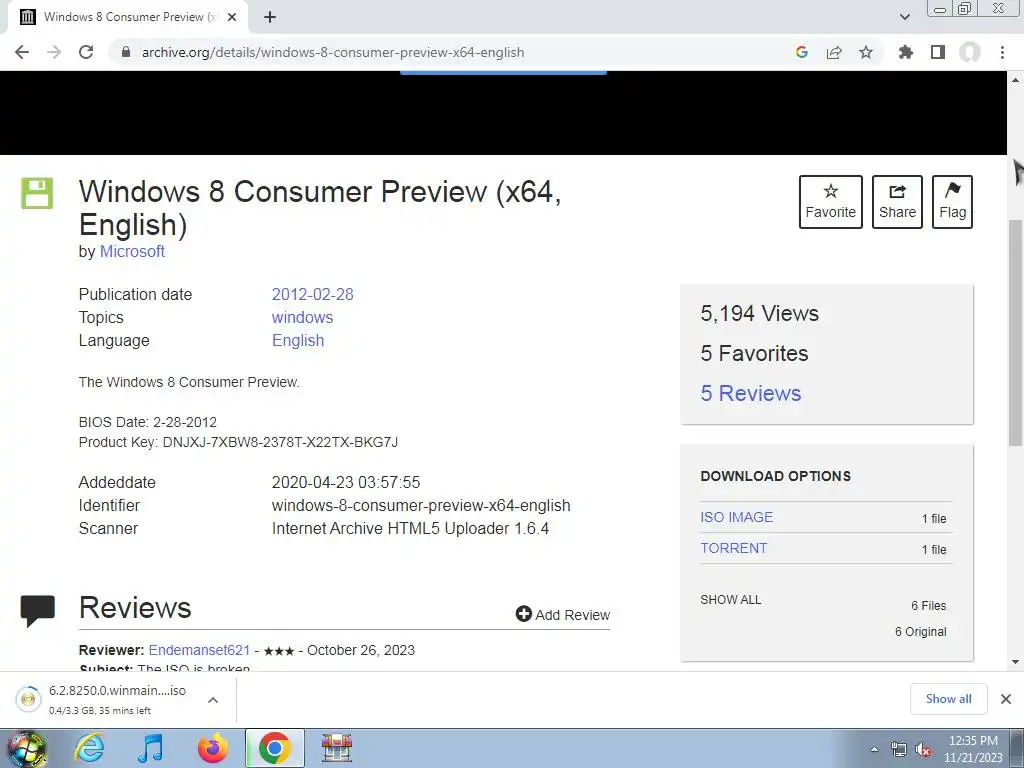Click Add Review plus button

(563, 615)
